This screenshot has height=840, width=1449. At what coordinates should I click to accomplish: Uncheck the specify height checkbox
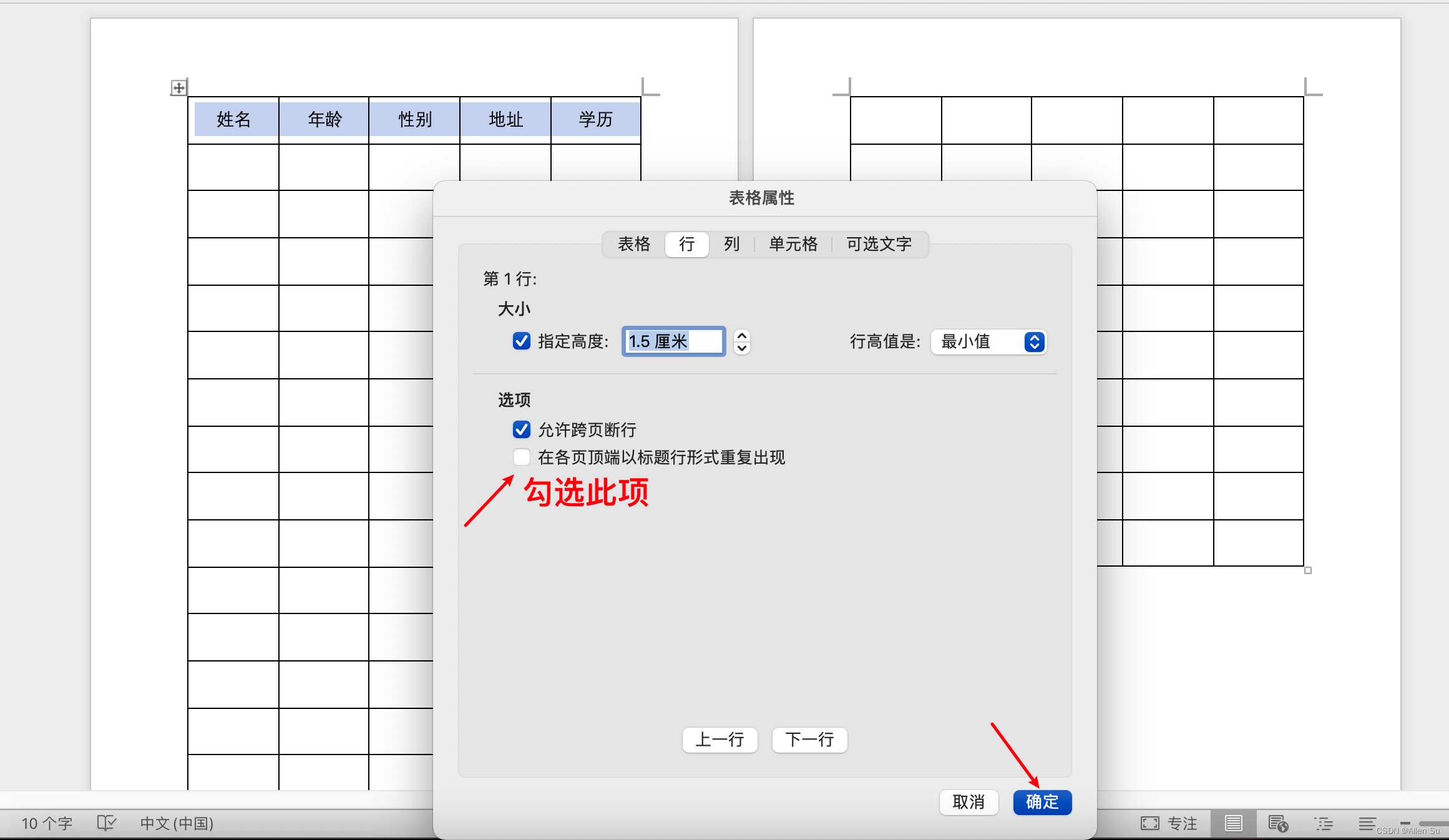[x=521, y=341]
